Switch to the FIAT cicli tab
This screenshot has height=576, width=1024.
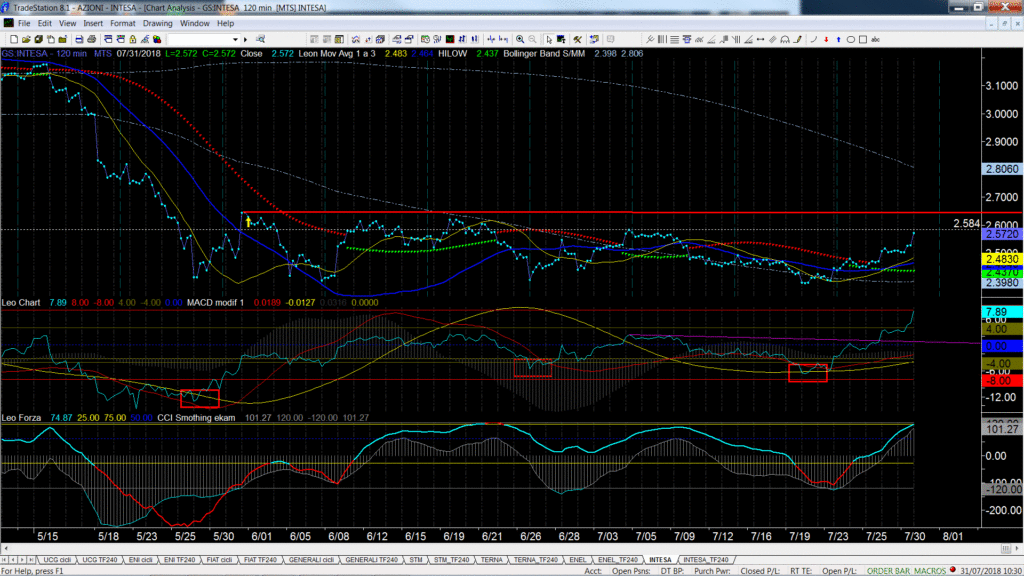(219, 560)
